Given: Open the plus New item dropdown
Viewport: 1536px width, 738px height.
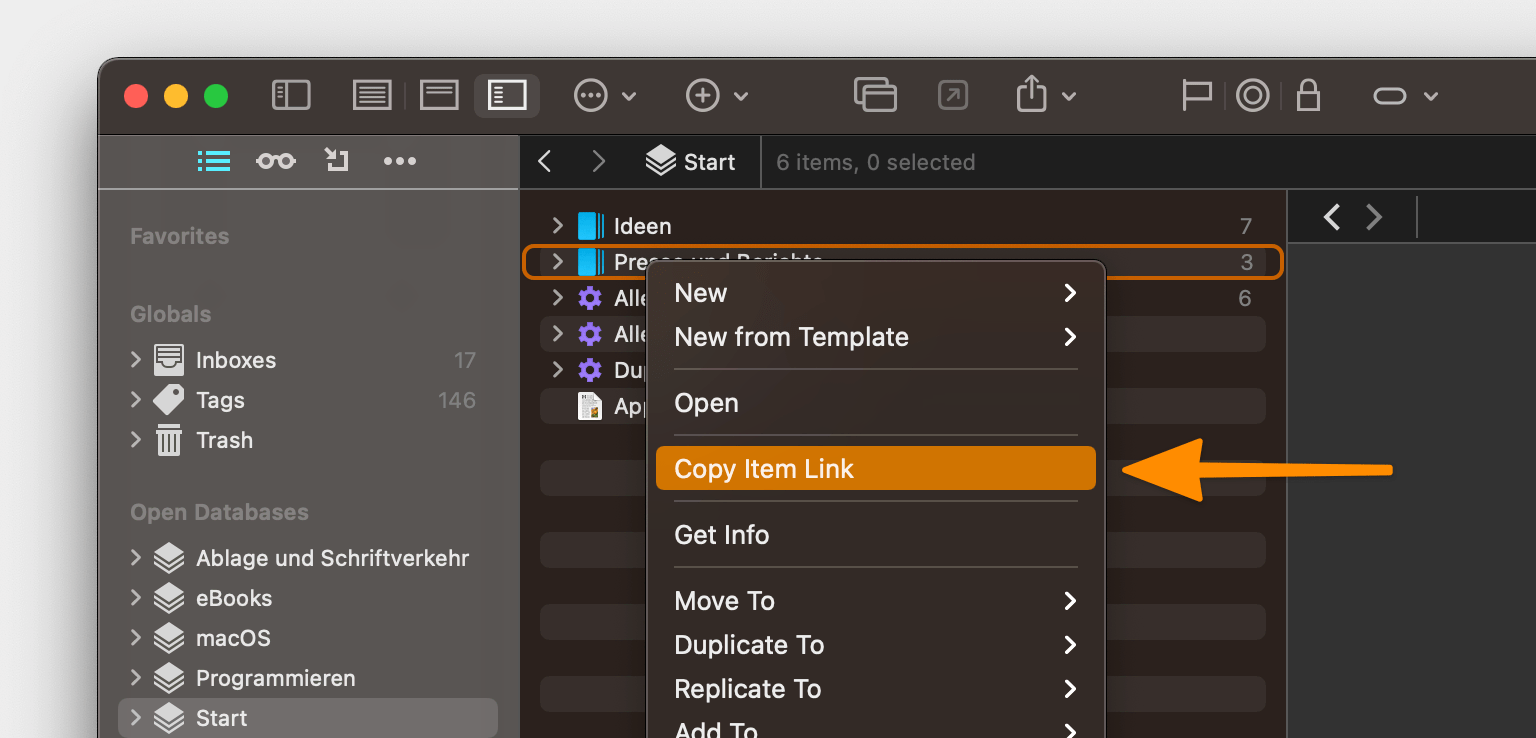Looking at the screenshot, I should pyautogui.click(x=717, y=96).
